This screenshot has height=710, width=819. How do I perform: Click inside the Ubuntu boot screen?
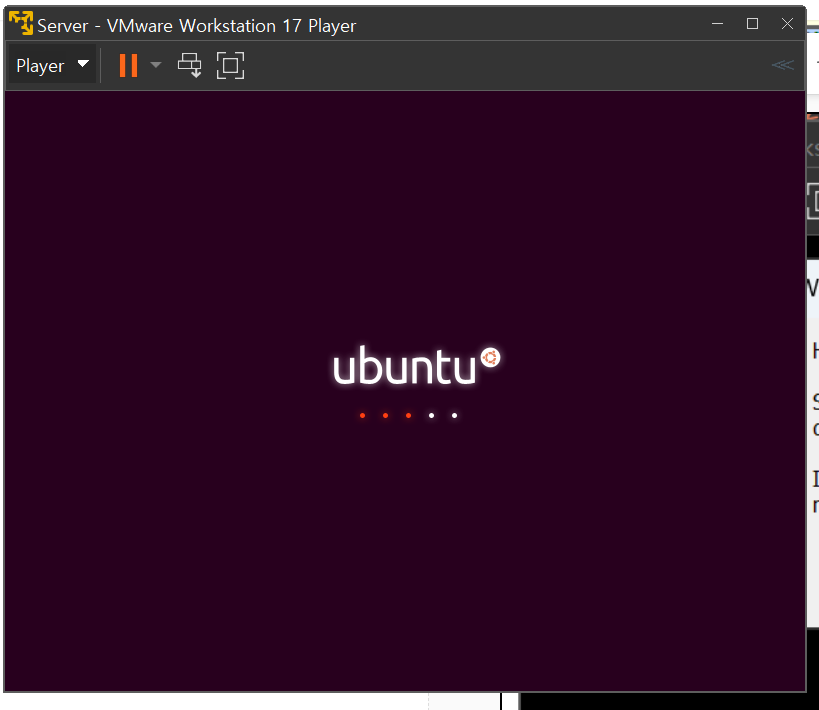(405, 391)
